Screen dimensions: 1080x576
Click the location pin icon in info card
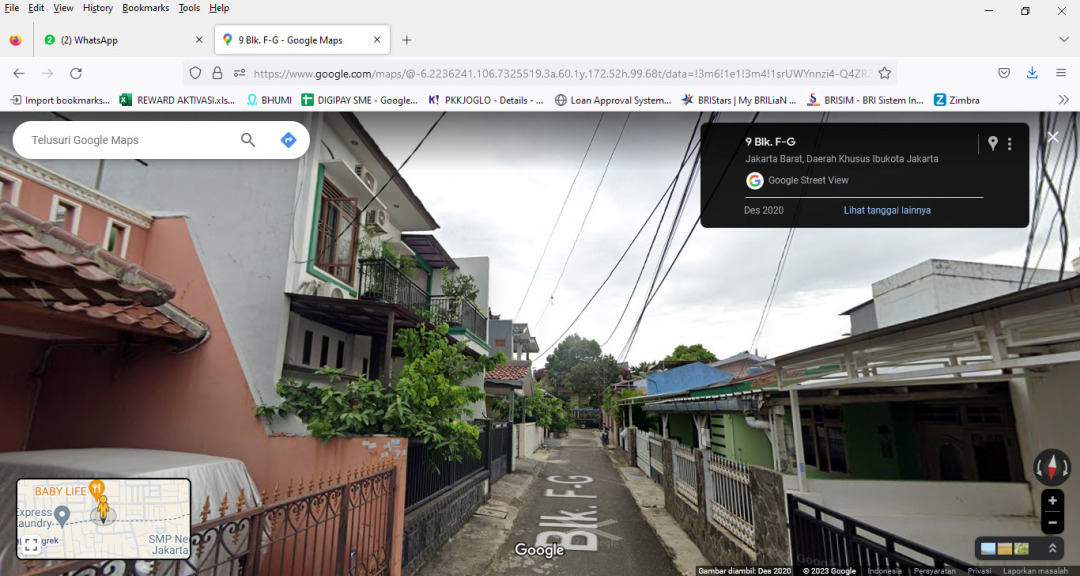click(992, 143)
